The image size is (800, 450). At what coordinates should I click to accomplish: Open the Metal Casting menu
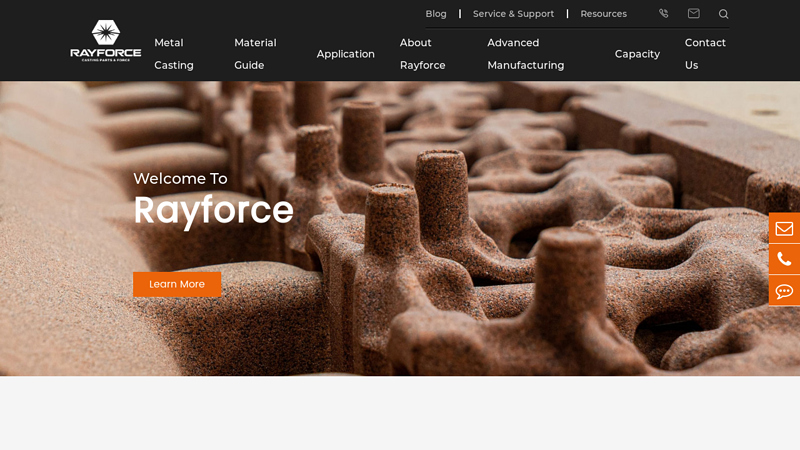tap(174, 54)
